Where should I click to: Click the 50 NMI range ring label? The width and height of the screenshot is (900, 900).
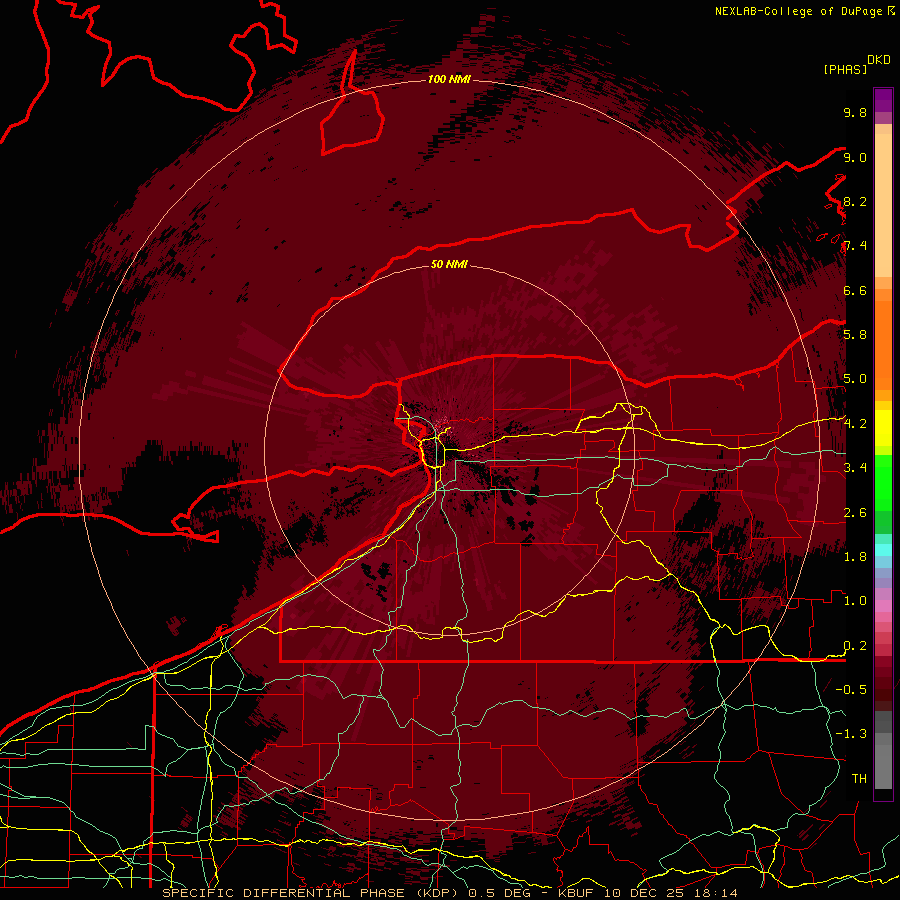[449, 264]
